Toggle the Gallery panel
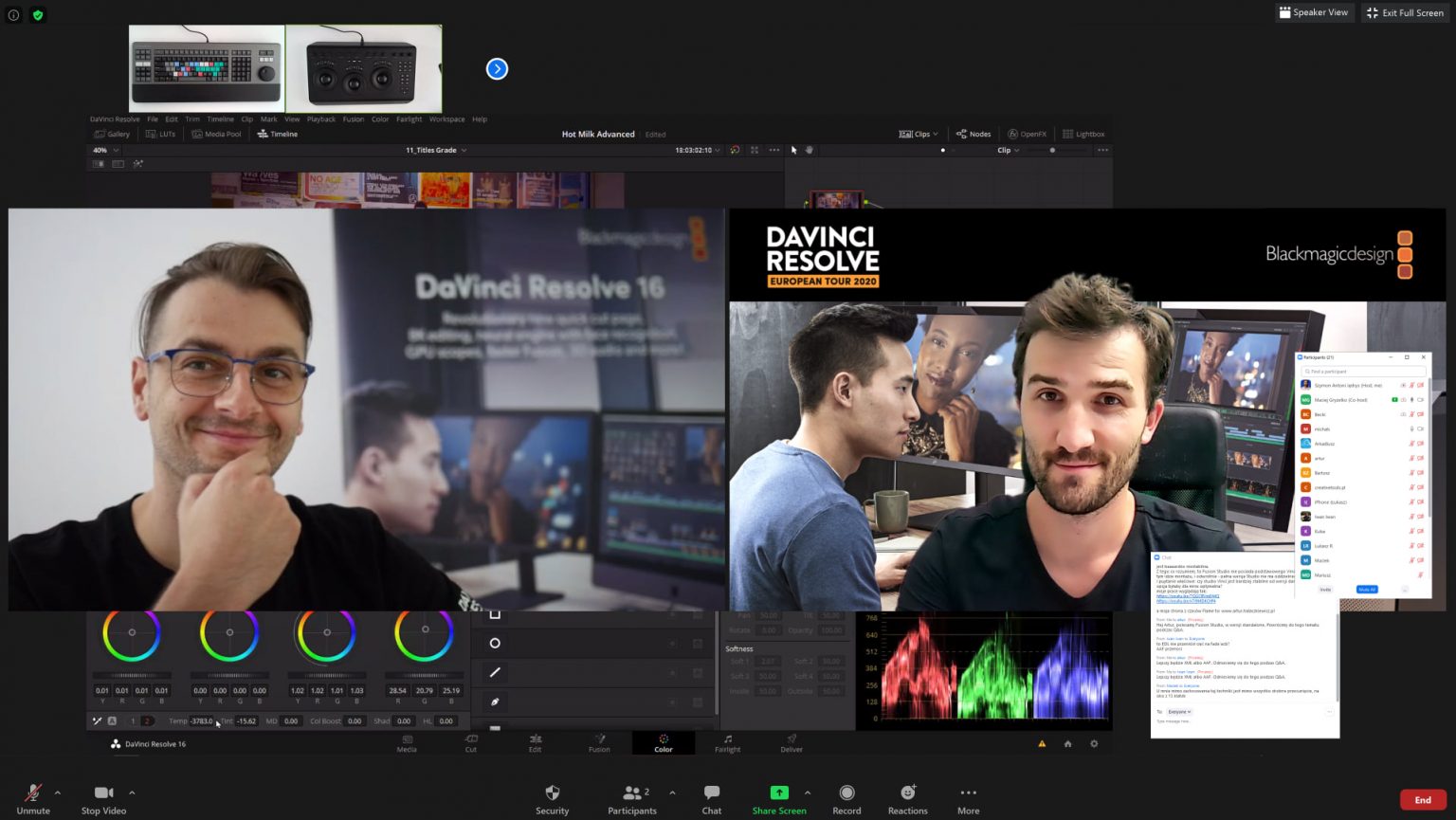Screen dimensions: 1456x820 (x=112, y=135)
